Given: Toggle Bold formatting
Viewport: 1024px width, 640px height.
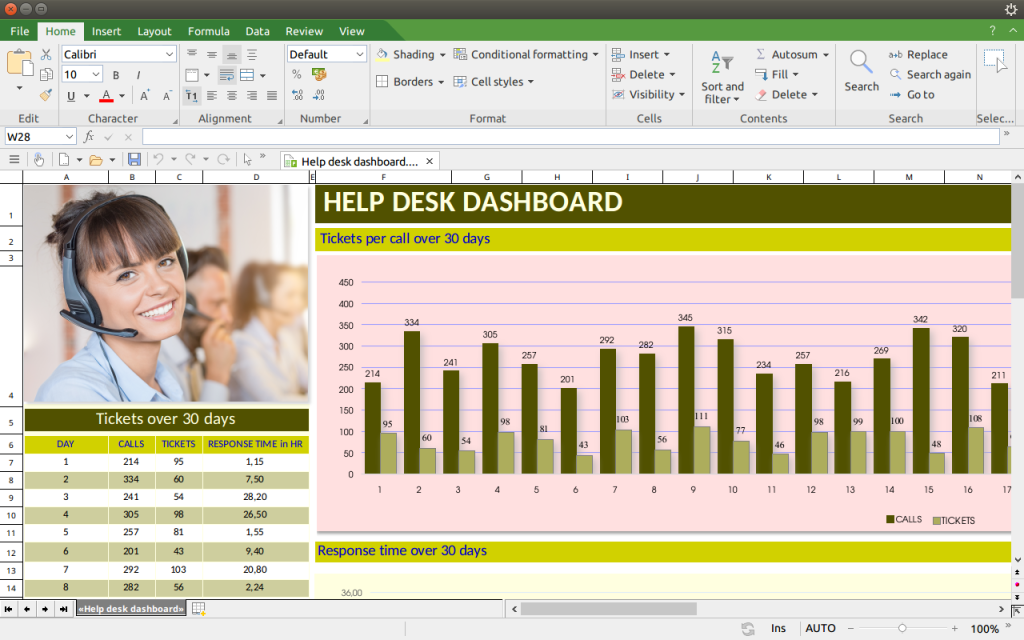Looking at the screenshot, I should tap(116, 75).
